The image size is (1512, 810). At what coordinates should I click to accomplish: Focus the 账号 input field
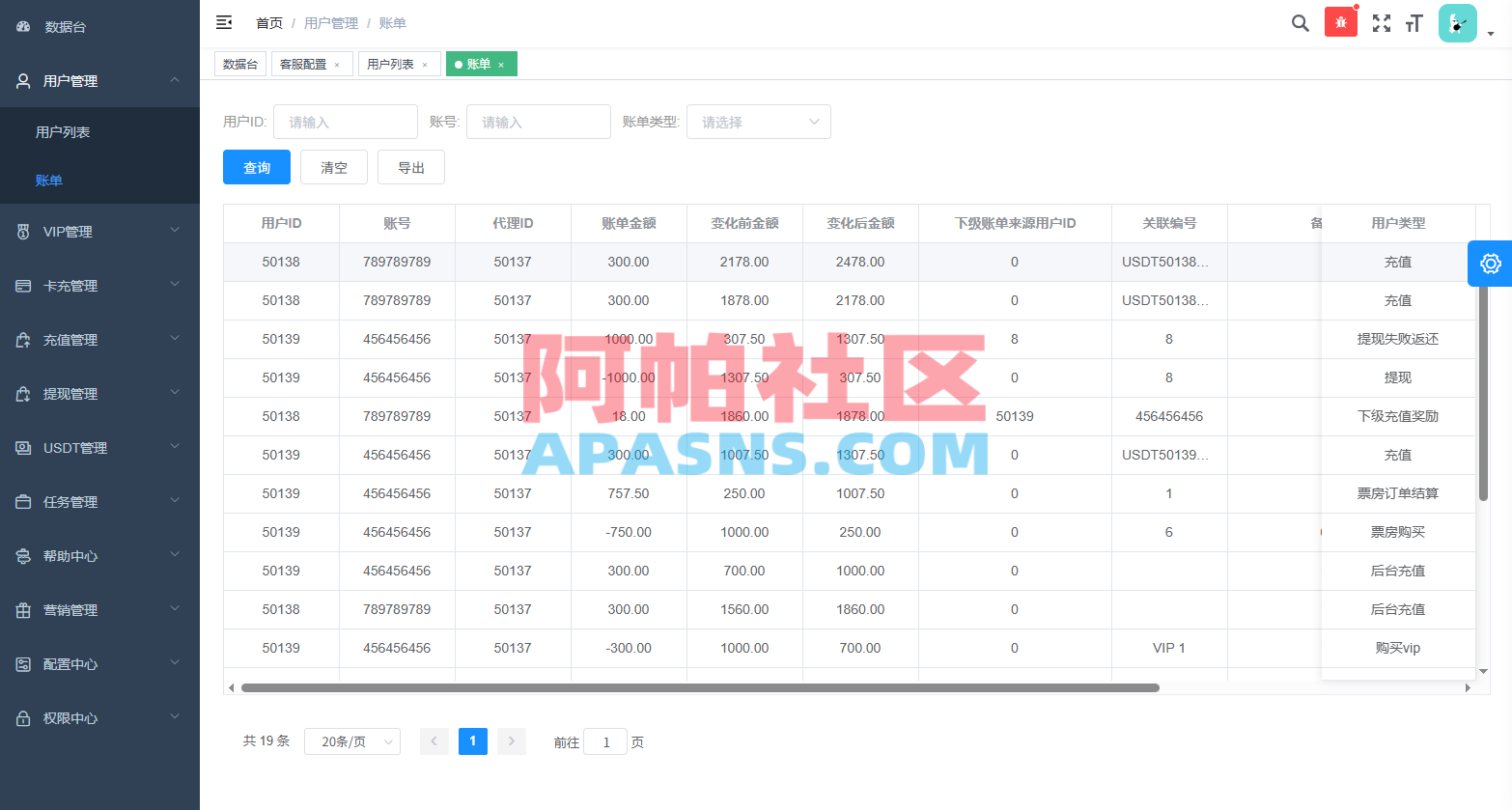[x=539, y=122]
